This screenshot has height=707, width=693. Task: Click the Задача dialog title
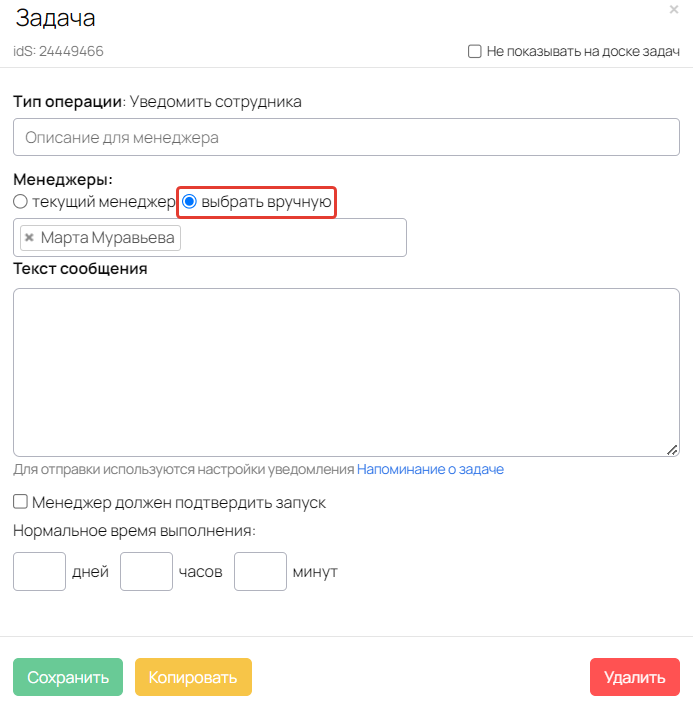(56, 17)
